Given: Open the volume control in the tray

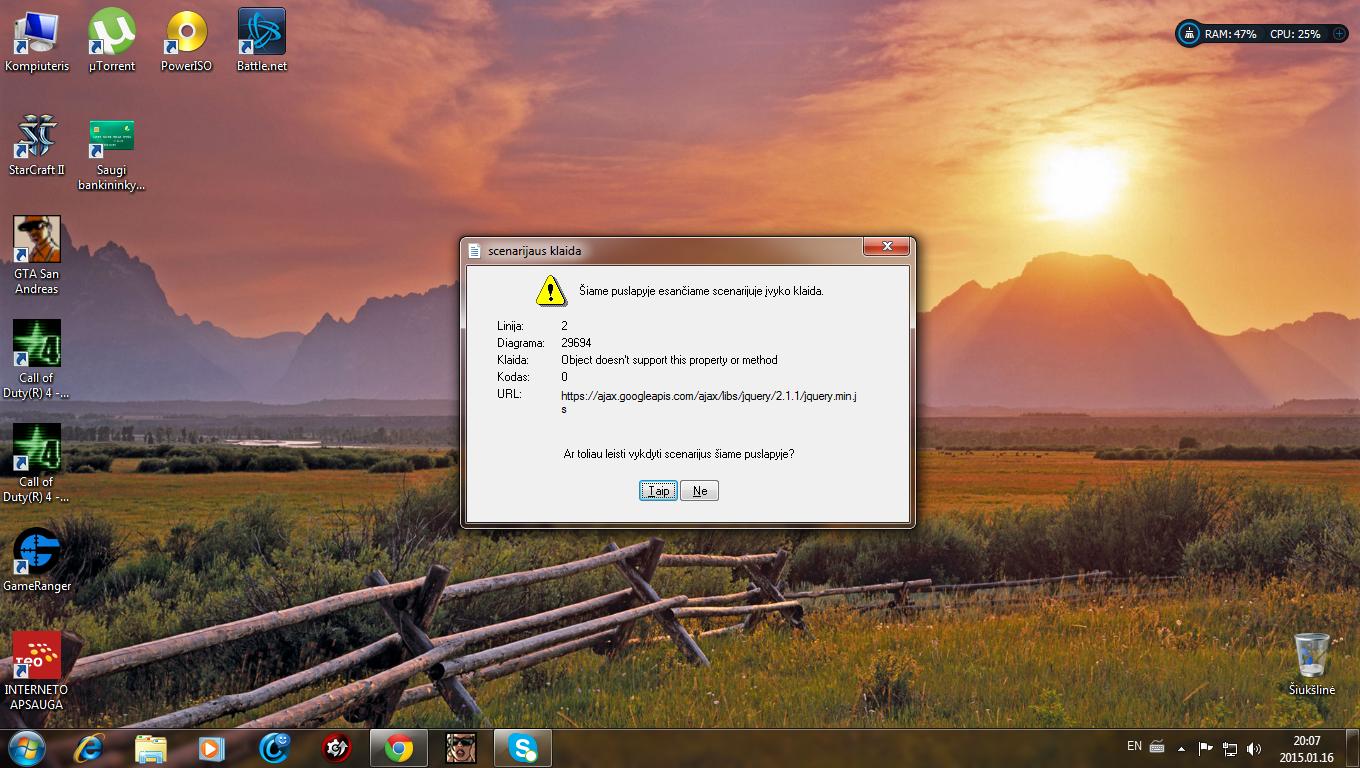Looking at the screenshot, I should pos(1254,748).
